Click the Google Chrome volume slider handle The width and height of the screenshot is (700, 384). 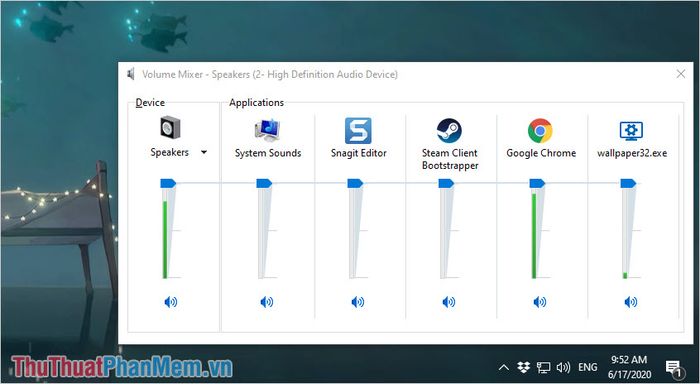point(538,183)
